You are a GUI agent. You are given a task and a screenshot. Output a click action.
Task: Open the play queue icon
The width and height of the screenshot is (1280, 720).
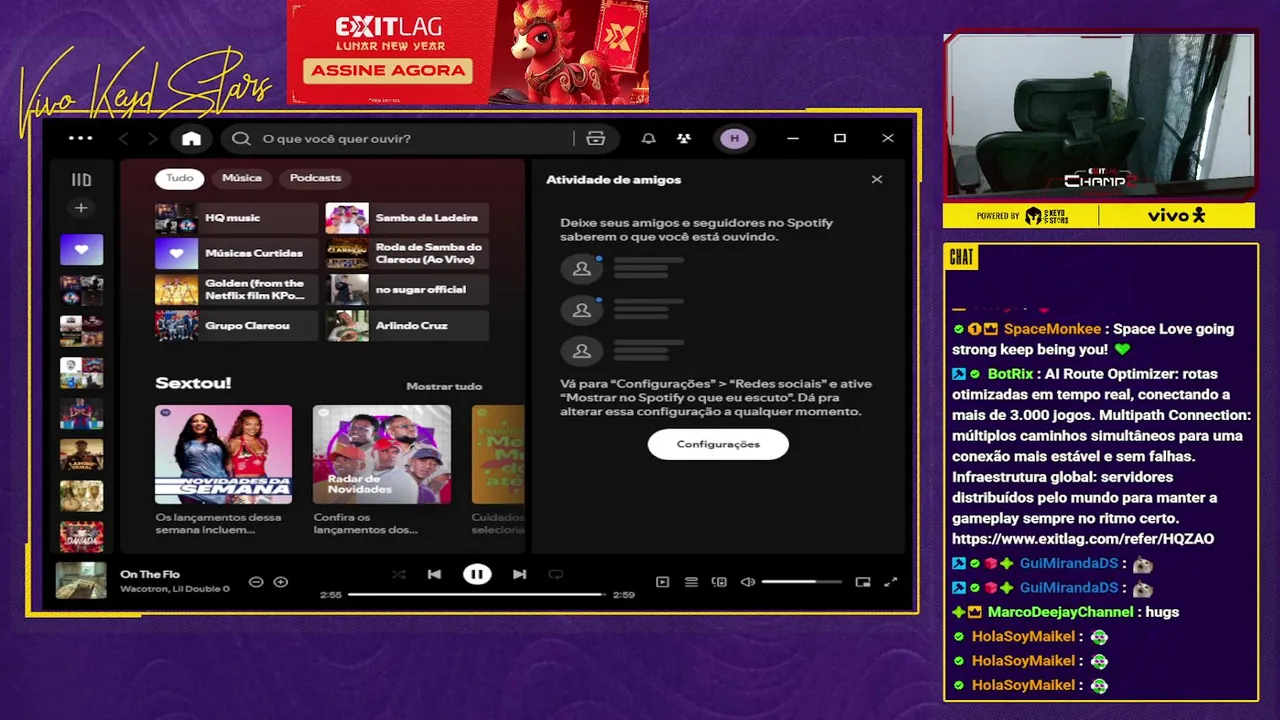(691, 582)
